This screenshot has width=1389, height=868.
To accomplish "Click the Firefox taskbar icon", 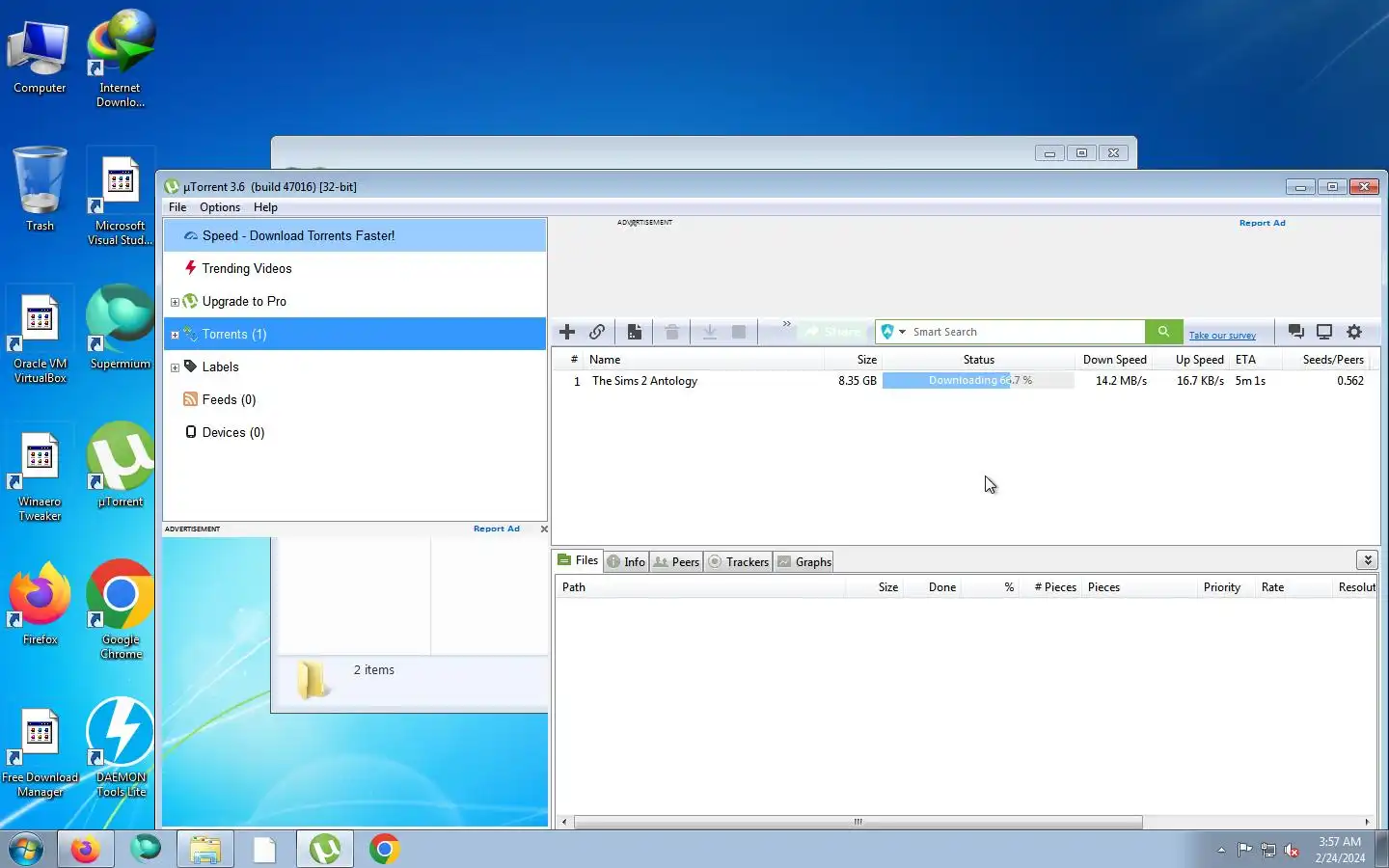I will tap(85, 850).
